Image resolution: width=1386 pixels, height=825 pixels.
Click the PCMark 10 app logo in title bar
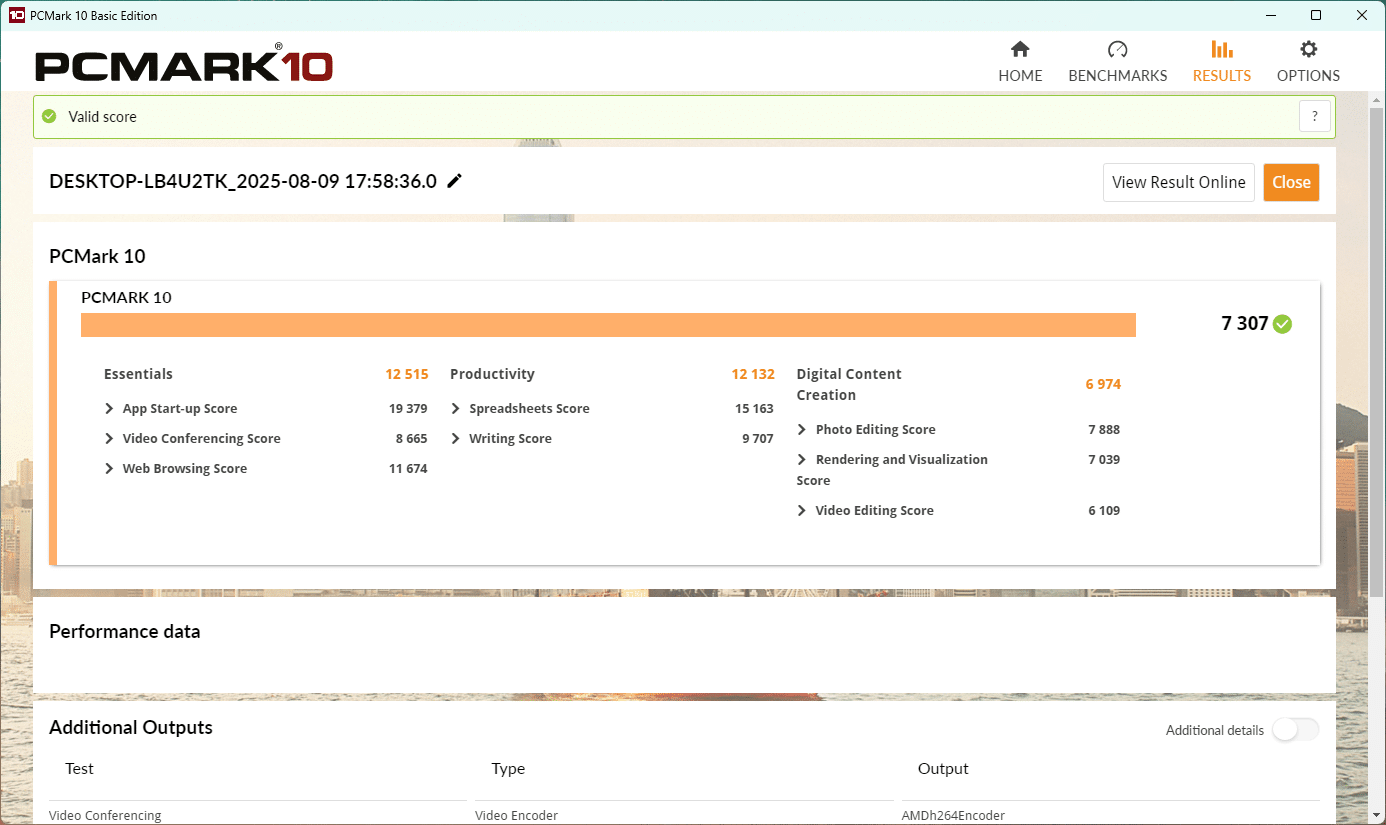pos(17,15)
